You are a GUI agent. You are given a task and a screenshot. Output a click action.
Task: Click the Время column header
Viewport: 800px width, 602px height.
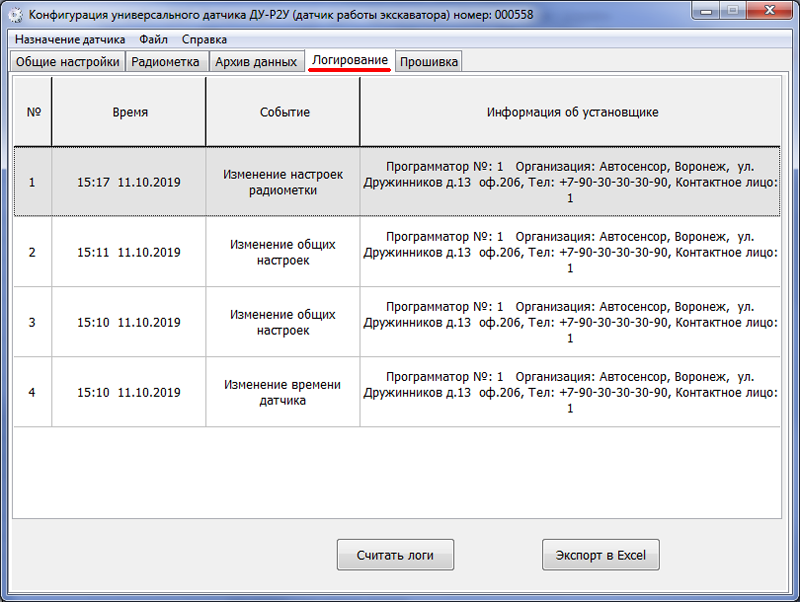pyautogui.click(x=130, y=112)
